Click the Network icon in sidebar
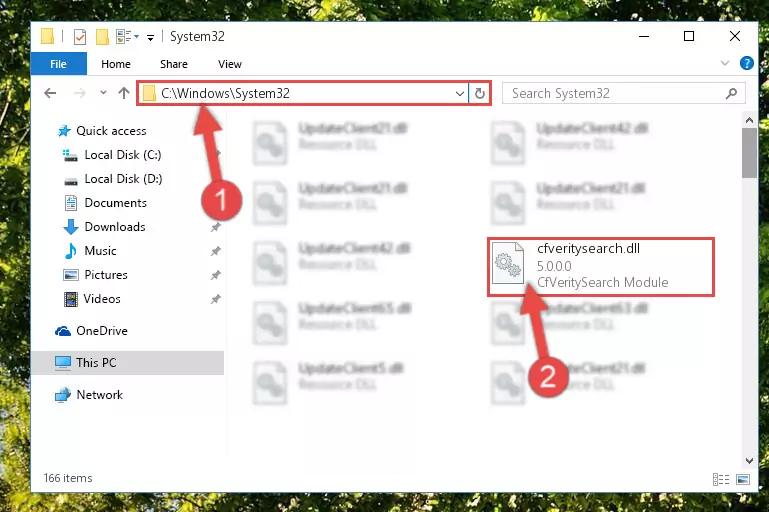This screenshot has width=769, height=512. point(63,395)
